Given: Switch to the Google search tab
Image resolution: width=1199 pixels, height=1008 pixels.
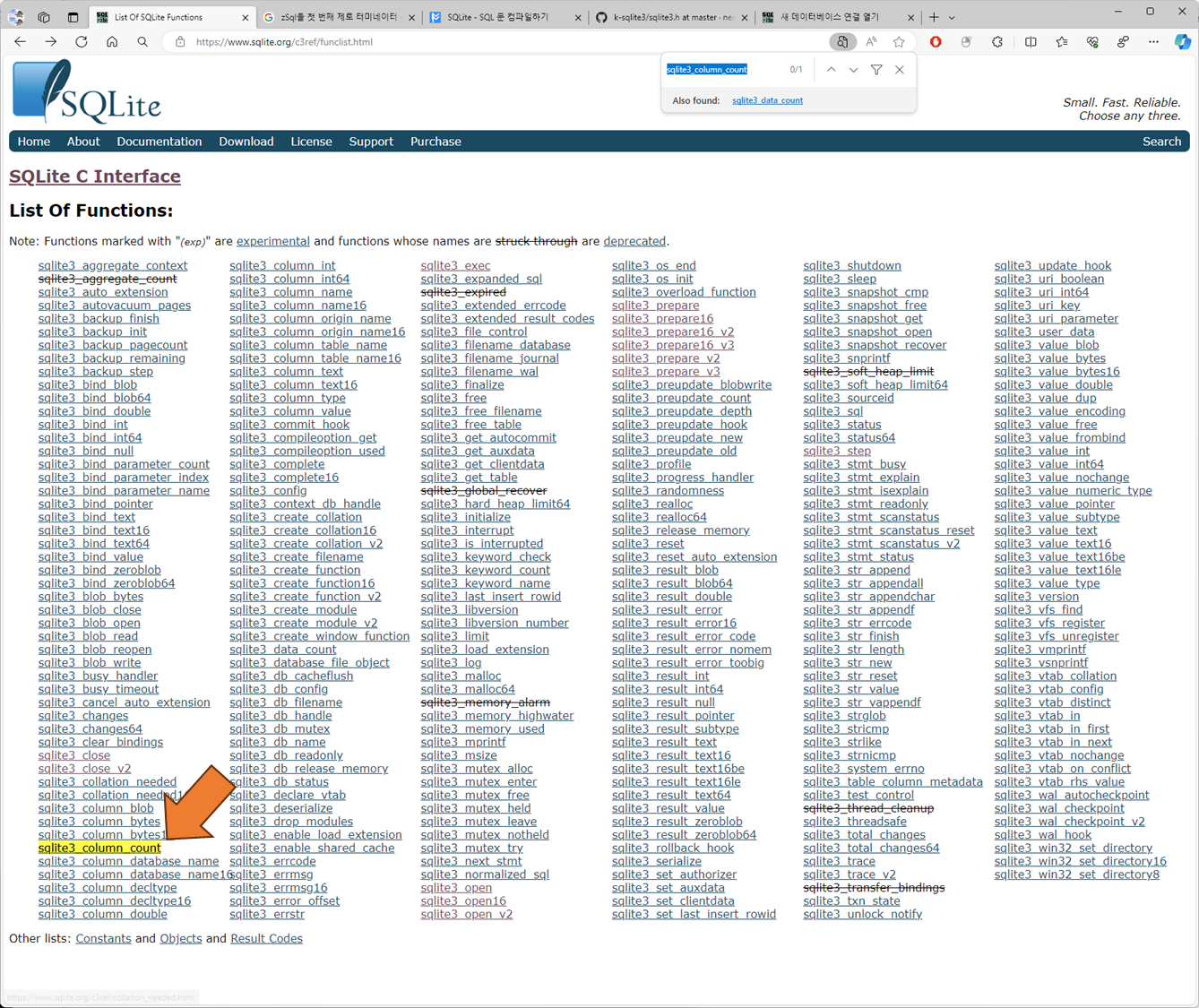Looking at the screenshot, I should (x=339, y=17).
